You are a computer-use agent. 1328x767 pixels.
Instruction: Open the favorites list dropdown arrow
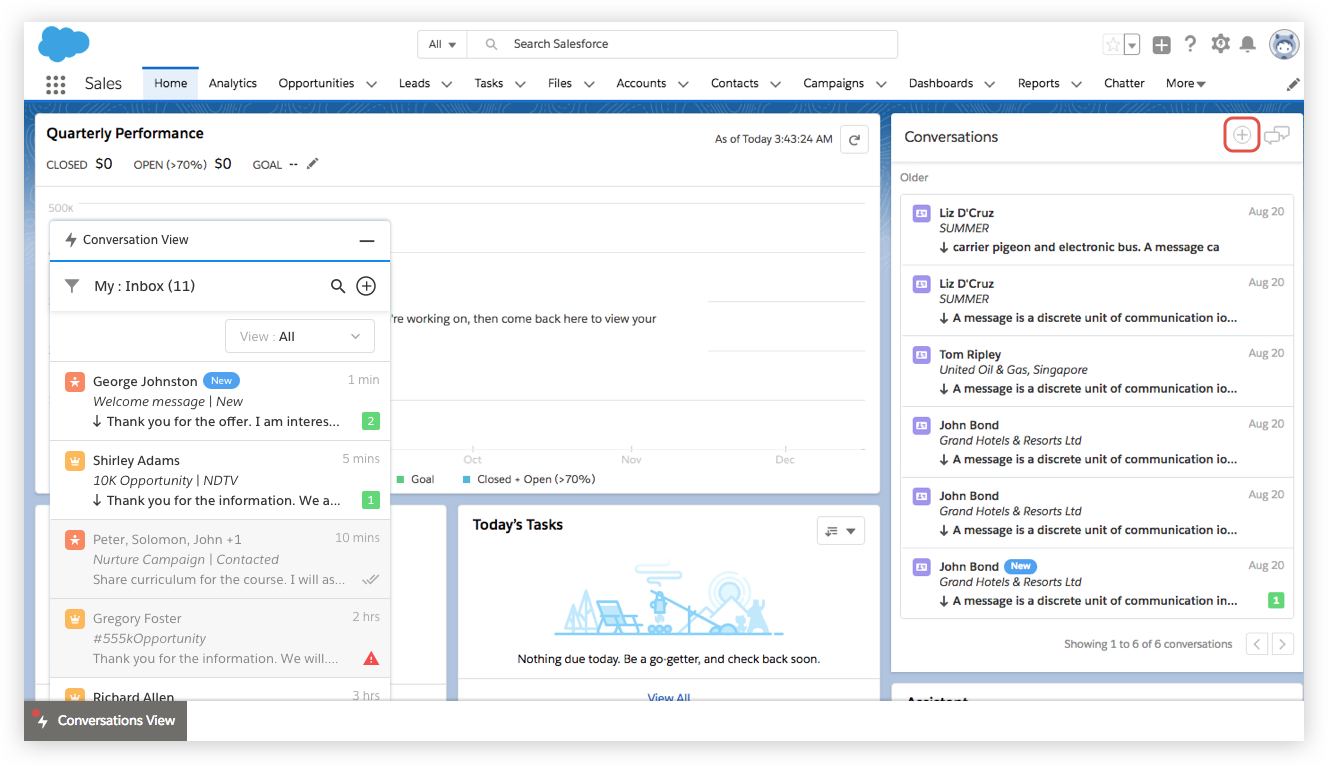coord(1132,44)
